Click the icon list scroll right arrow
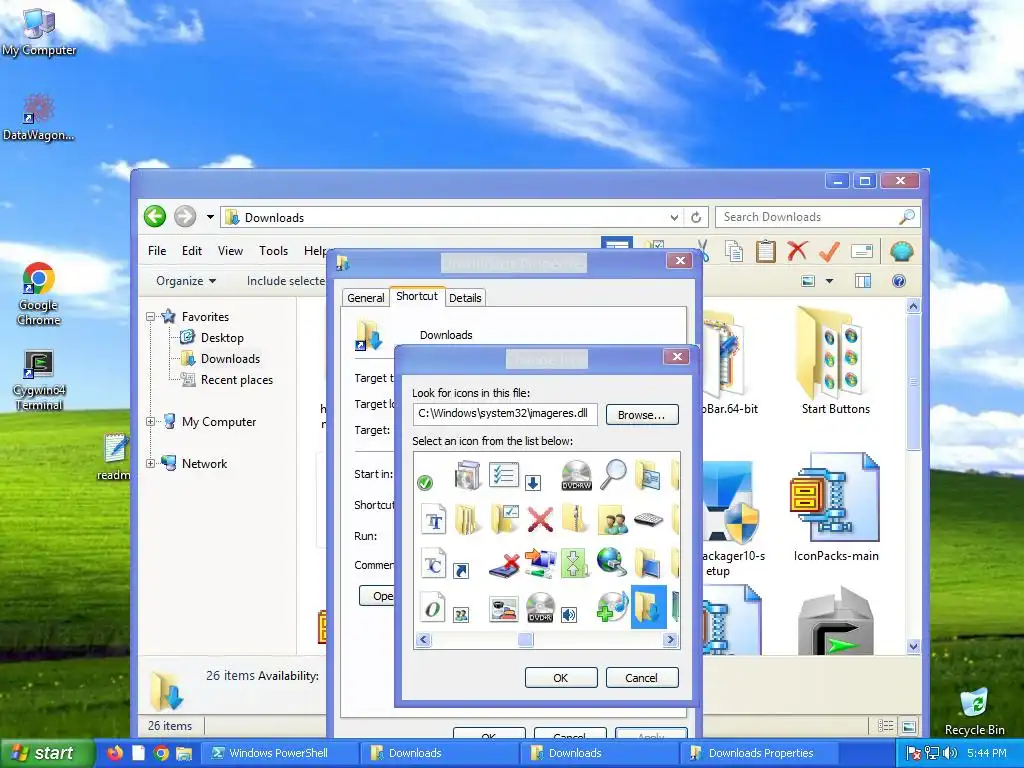1024x768 pixels. pos(670,640)
